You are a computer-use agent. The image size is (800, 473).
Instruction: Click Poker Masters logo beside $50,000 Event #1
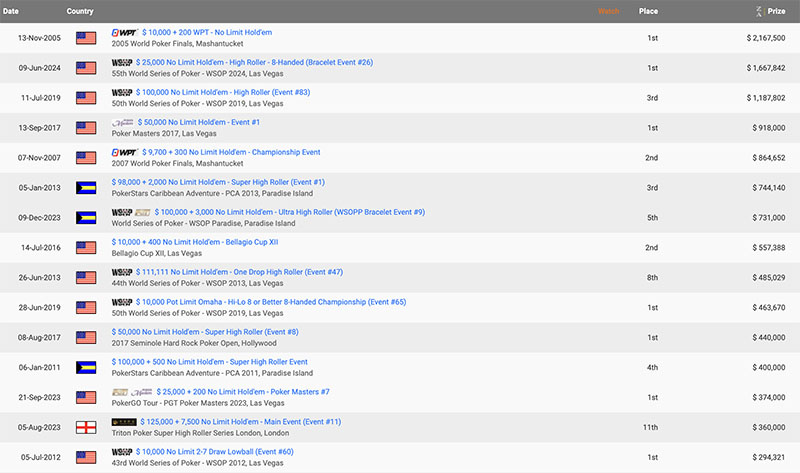(122, 123)
